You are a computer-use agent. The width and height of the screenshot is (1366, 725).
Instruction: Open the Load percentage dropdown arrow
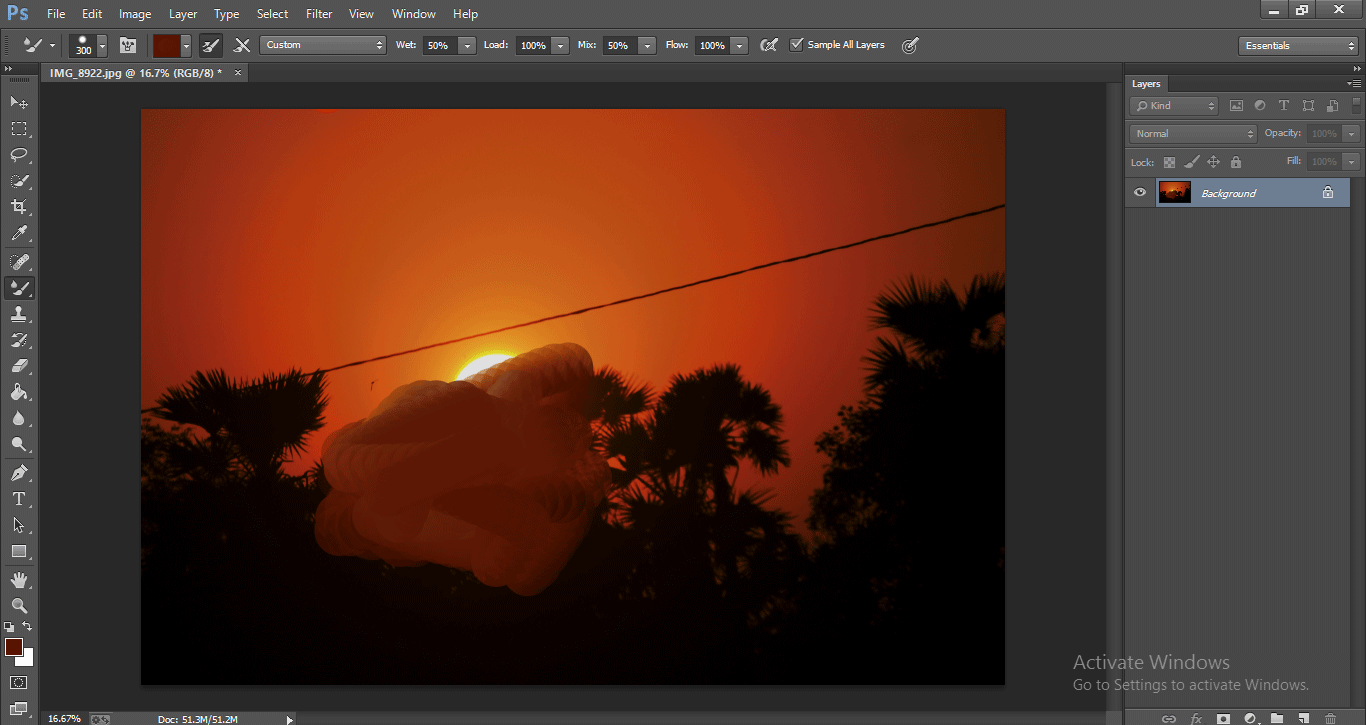pos(560,46)
